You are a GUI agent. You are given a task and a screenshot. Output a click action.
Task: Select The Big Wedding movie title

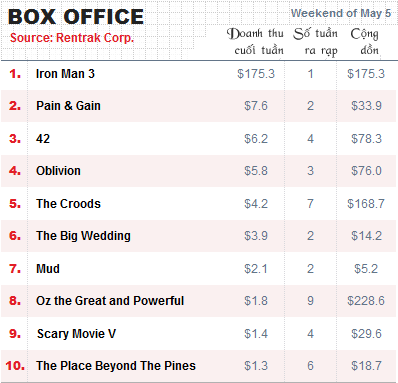pos(83,236)
